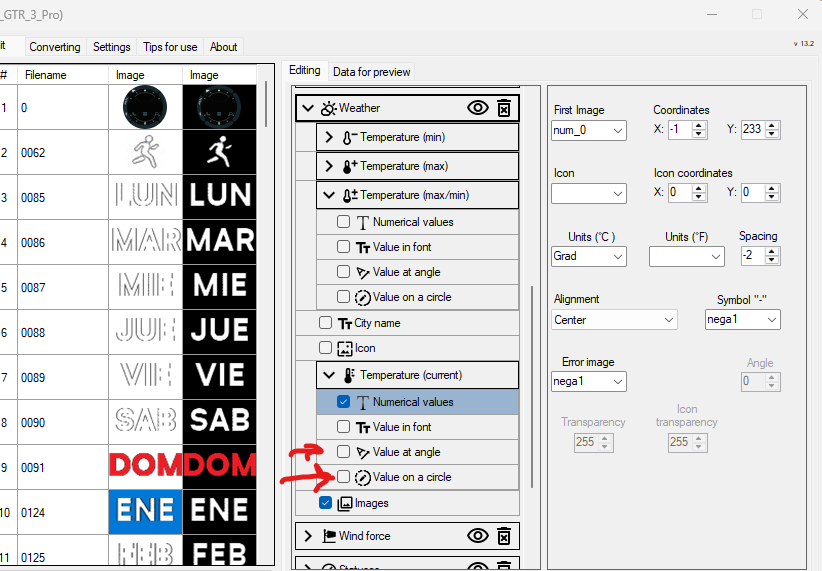Click the Icon picture-frame icon in Weather
This screenshot has width=822, height=571.
345,349
